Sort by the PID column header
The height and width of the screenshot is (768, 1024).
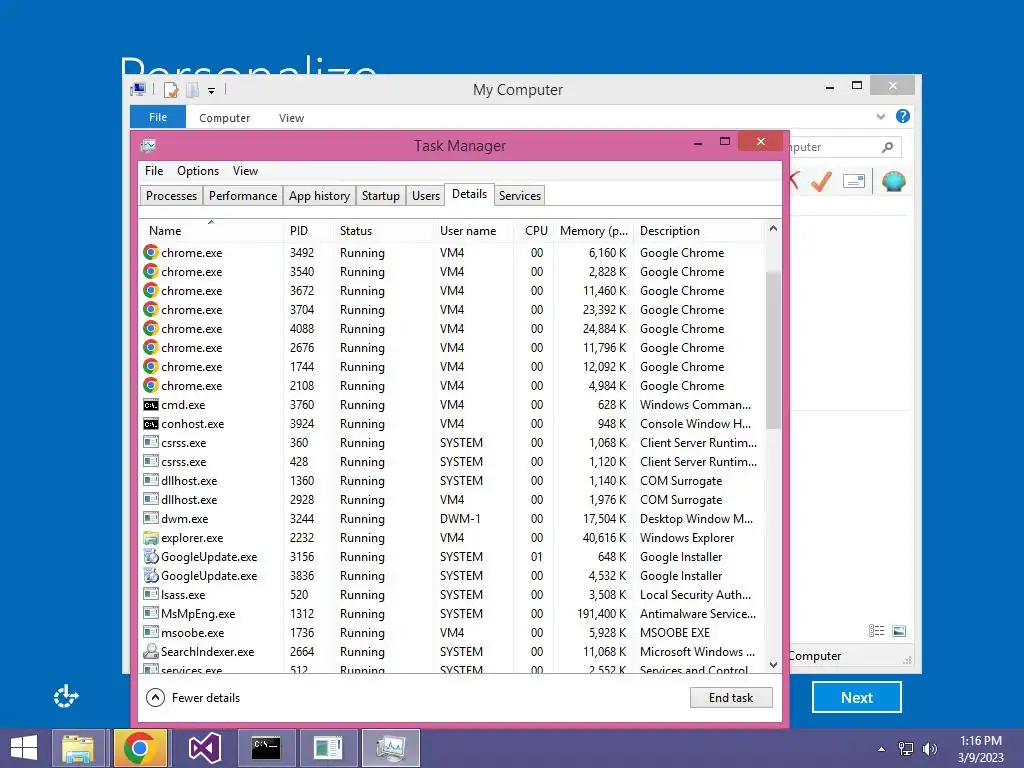pyautogui.click(x=308, y=231)
